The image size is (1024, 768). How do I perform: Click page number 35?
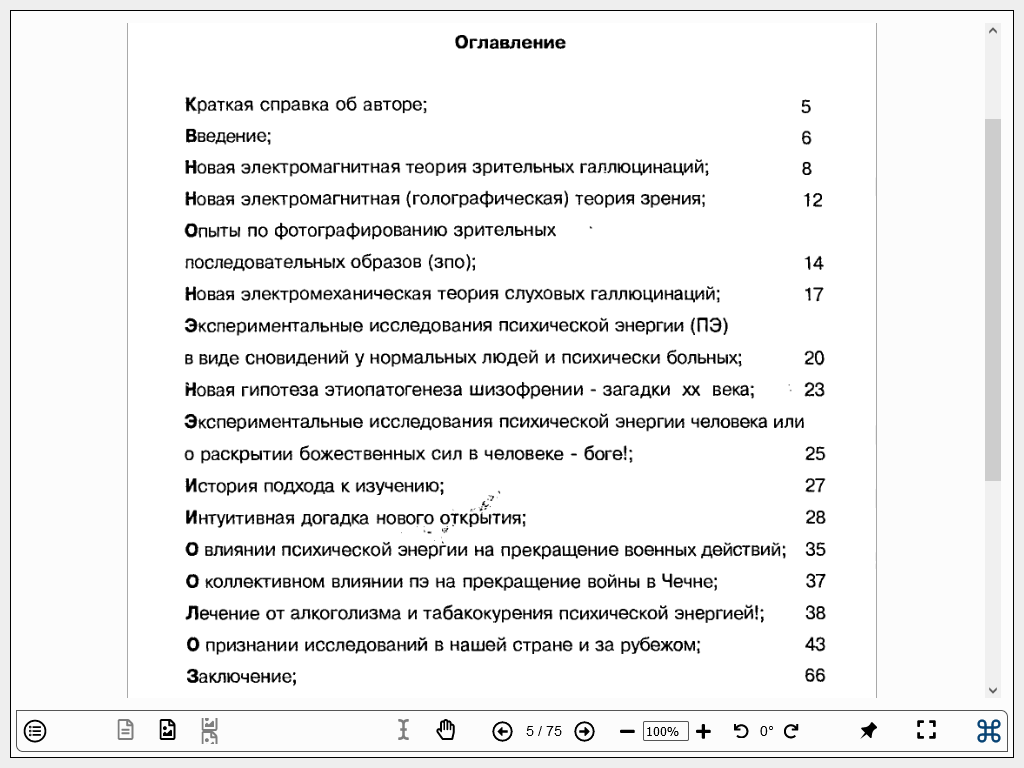point(815,549)
